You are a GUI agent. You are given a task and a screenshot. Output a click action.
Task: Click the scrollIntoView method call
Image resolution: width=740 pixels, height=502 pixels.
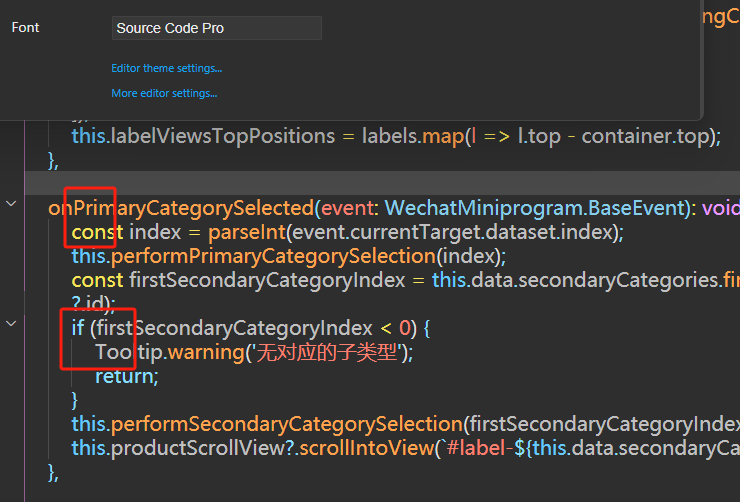pyautogui.click(x=364, y=448)
